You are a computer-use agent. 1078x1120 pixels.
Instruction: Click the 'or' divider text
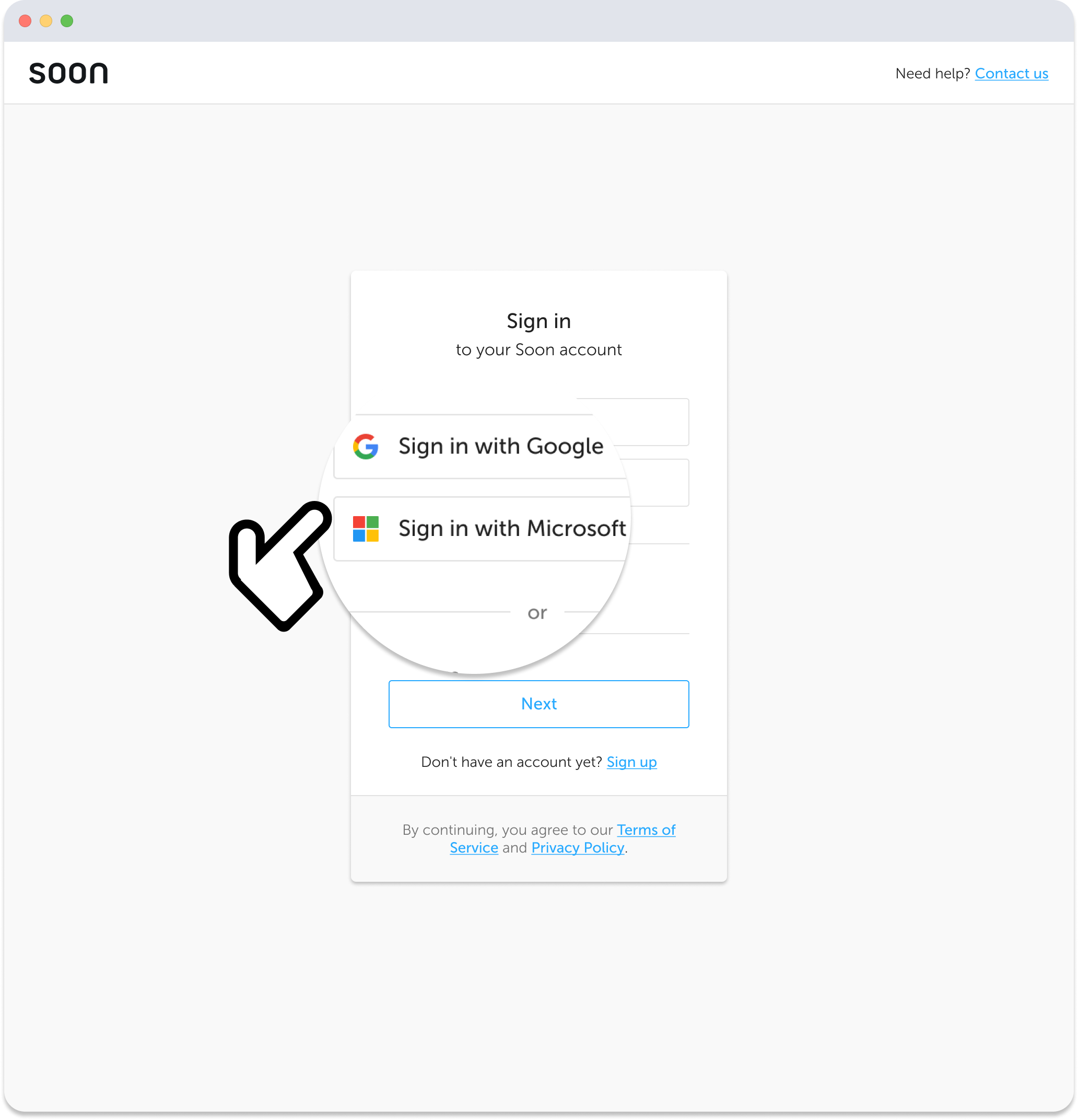point(537,613)
